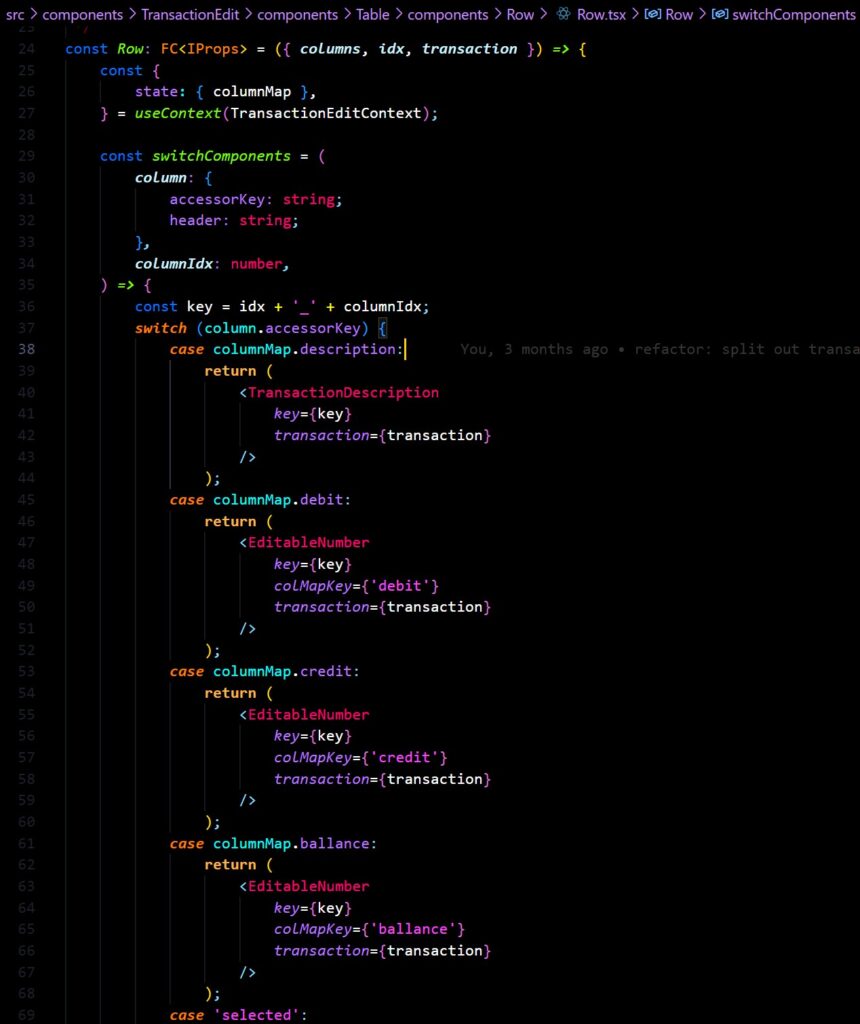
Task: Click colMapKey={'ballance'} prop
Action: [x=370, y=929]
